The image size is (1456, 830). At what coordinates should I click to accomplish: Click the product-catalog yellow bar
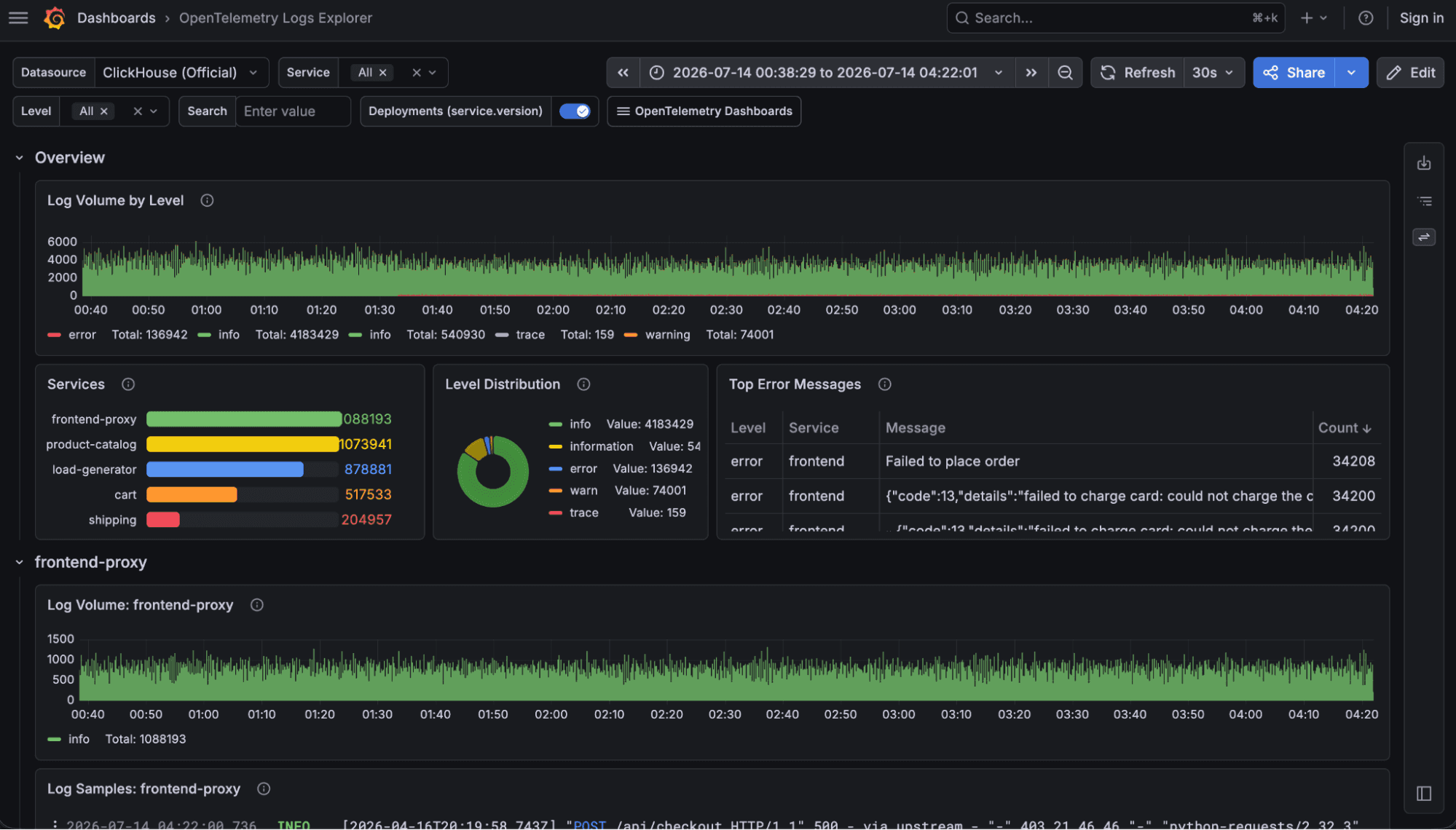coord(243,444)
